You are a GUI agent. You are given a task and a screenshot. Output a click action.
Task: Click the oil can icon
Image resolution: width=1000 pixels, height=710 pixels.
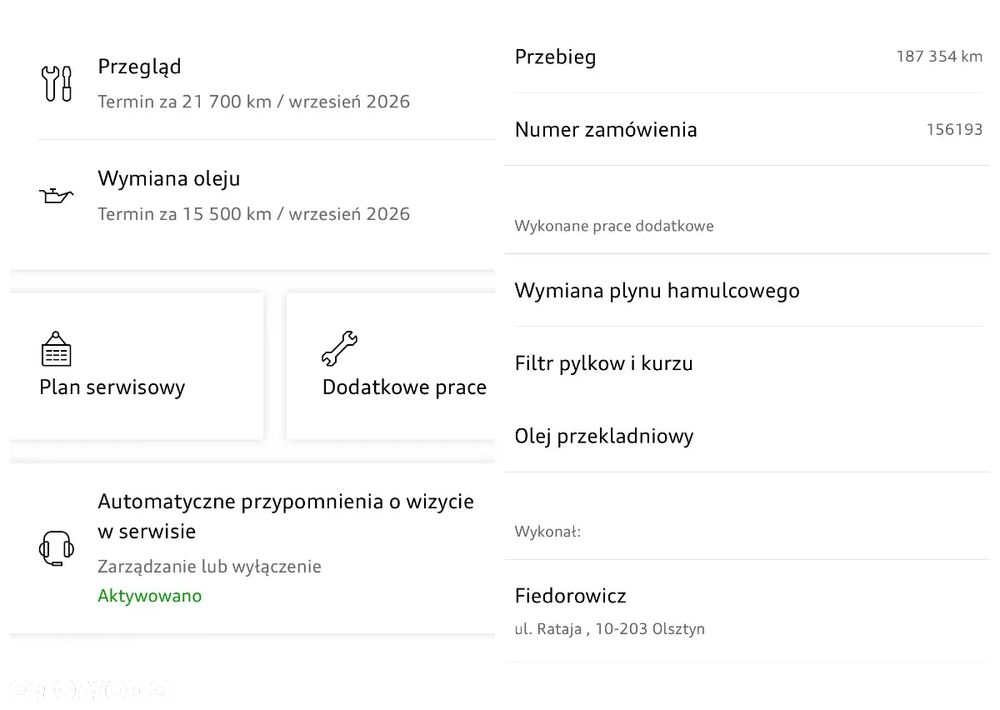coord(56,195)
